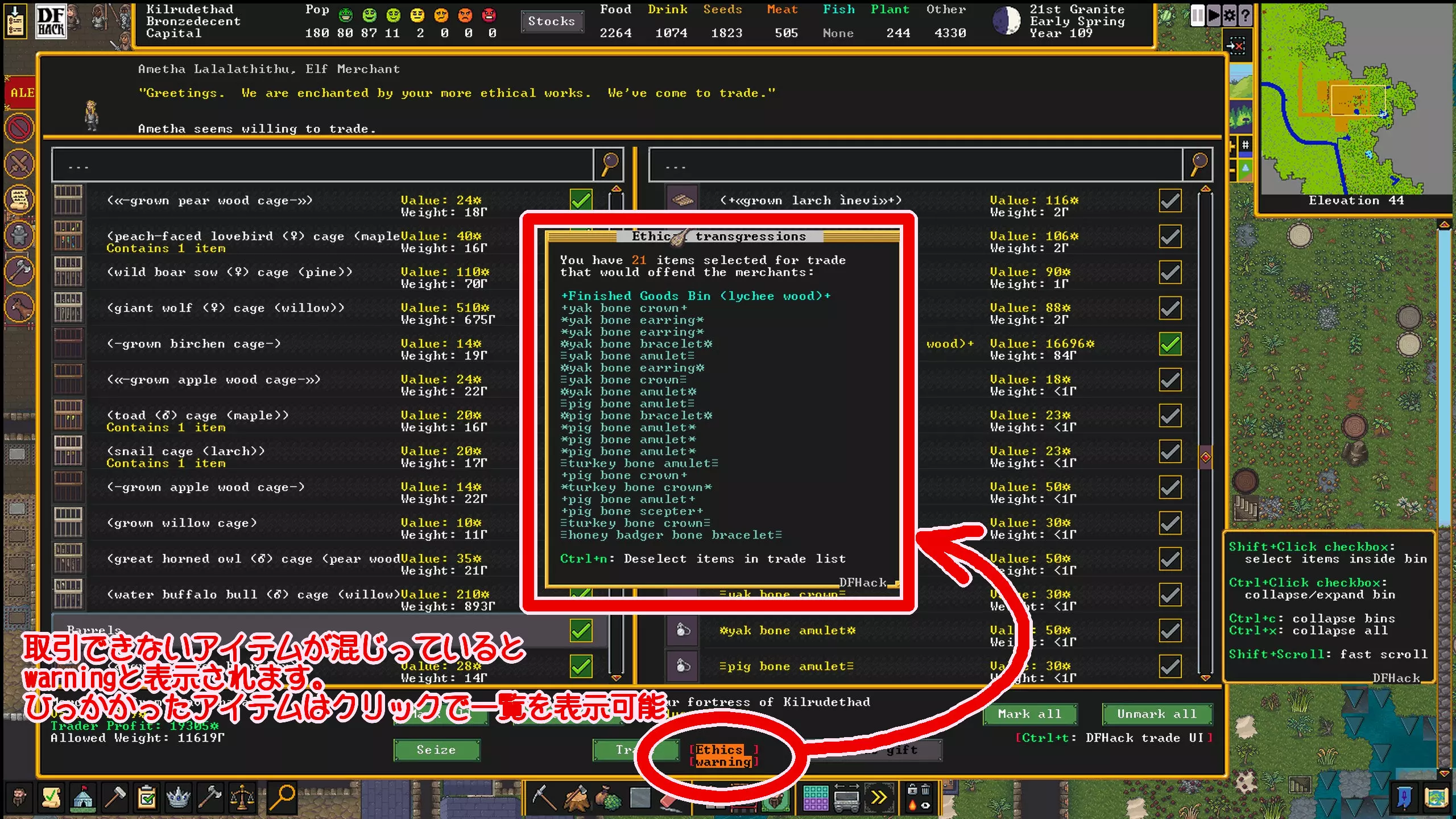Open the justice scales screen
The width and height of the screenshot is (1456, 819).
click(242, 797)
